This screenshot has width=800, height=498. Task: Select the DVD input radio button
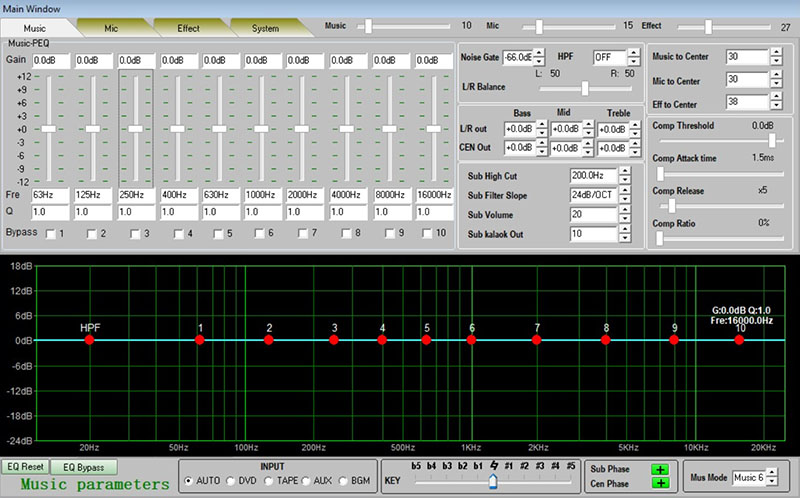click(231, 481)
